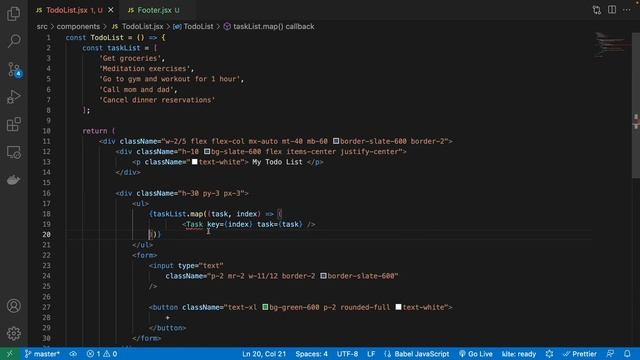Click the vertical editor scrollbar
This screenshot has width=640, height=360.
pos(636,106)
